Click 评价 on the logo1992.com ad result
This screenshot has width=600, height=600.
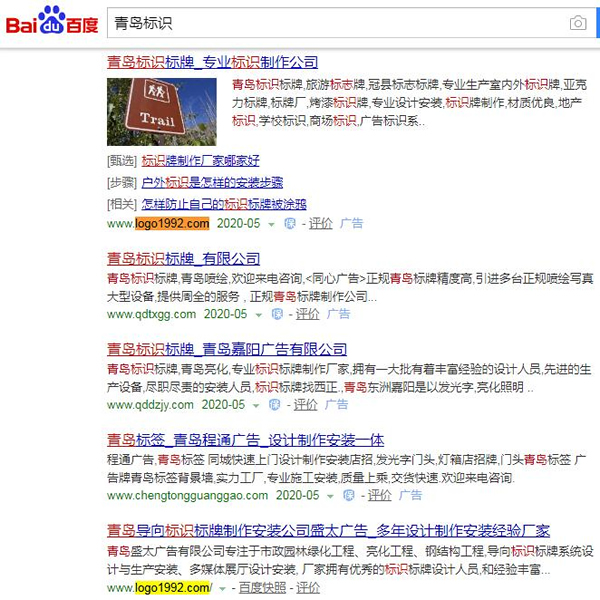coord(321,223)
